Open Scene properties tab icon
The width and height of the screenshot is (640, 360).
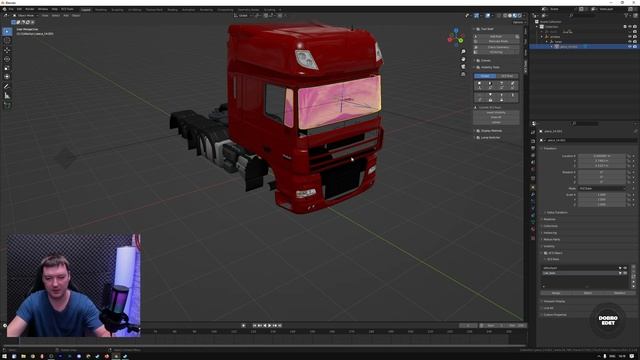[533, 162]
